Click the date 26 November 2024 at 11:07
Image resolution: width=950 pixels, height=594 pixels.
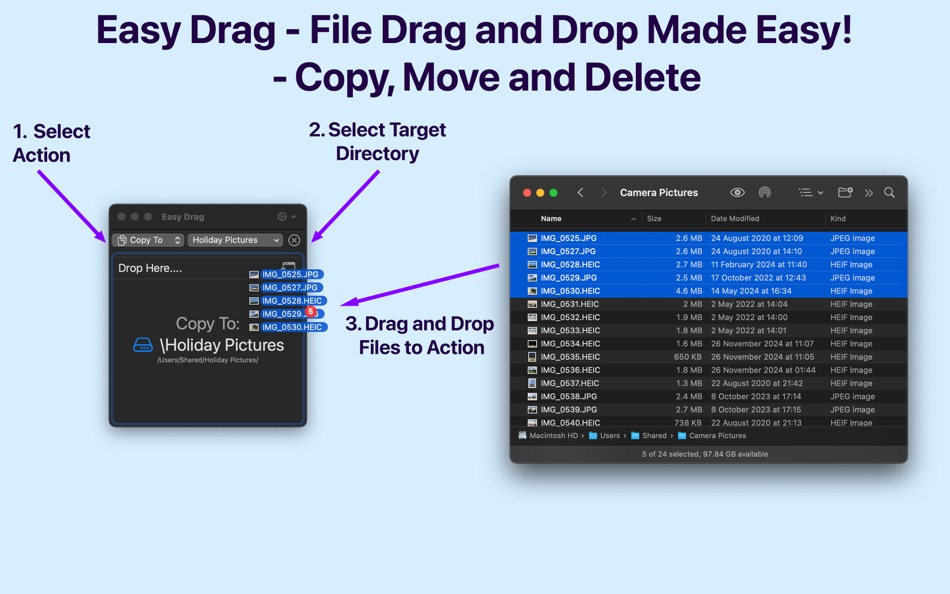[x=762, y=344]
